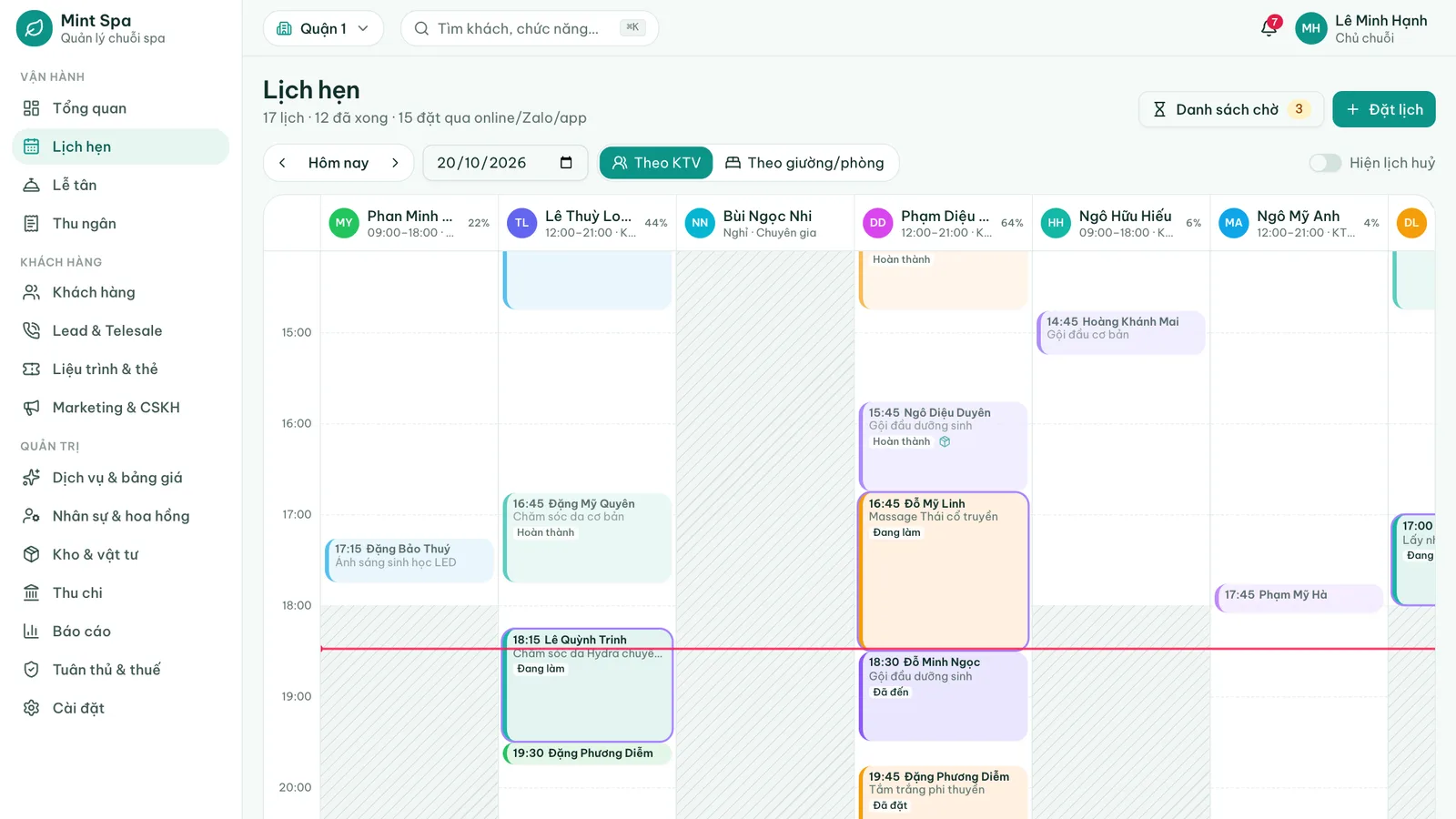Image resolution: width=1456 pixels, height=819 pixels.
Task: Click the HH avatar of Ngô Hữu Hiếu
Action: [1056, 223]
